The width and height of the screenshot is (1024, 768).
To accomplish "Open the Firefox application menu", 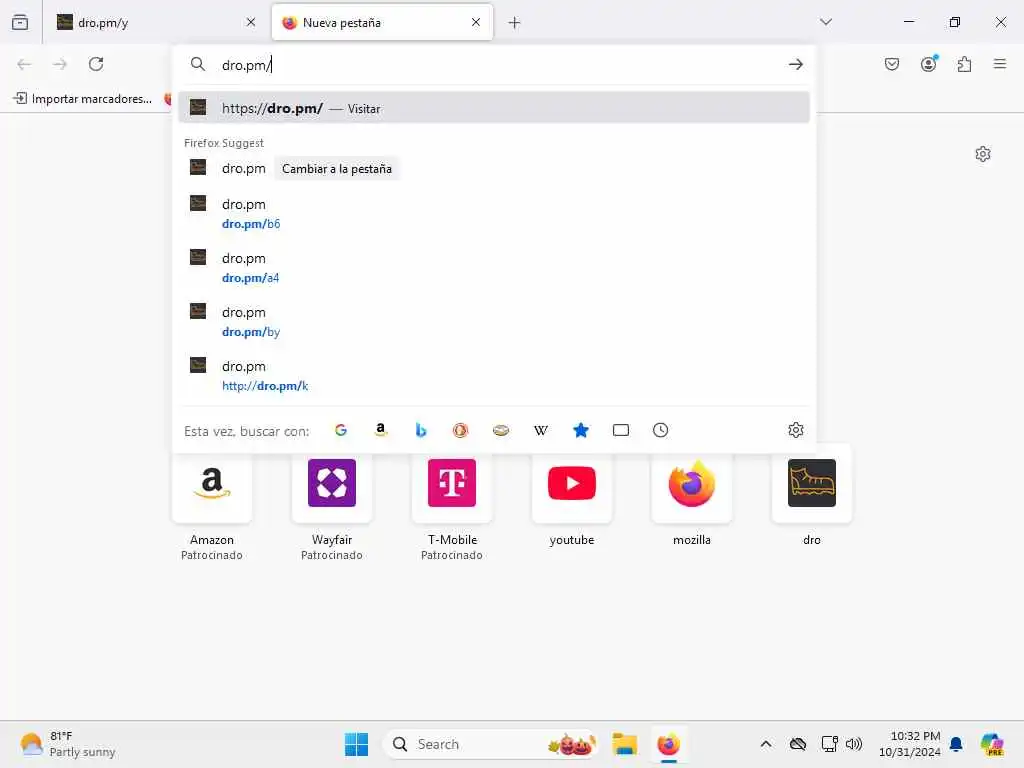I will [1000, 64].
